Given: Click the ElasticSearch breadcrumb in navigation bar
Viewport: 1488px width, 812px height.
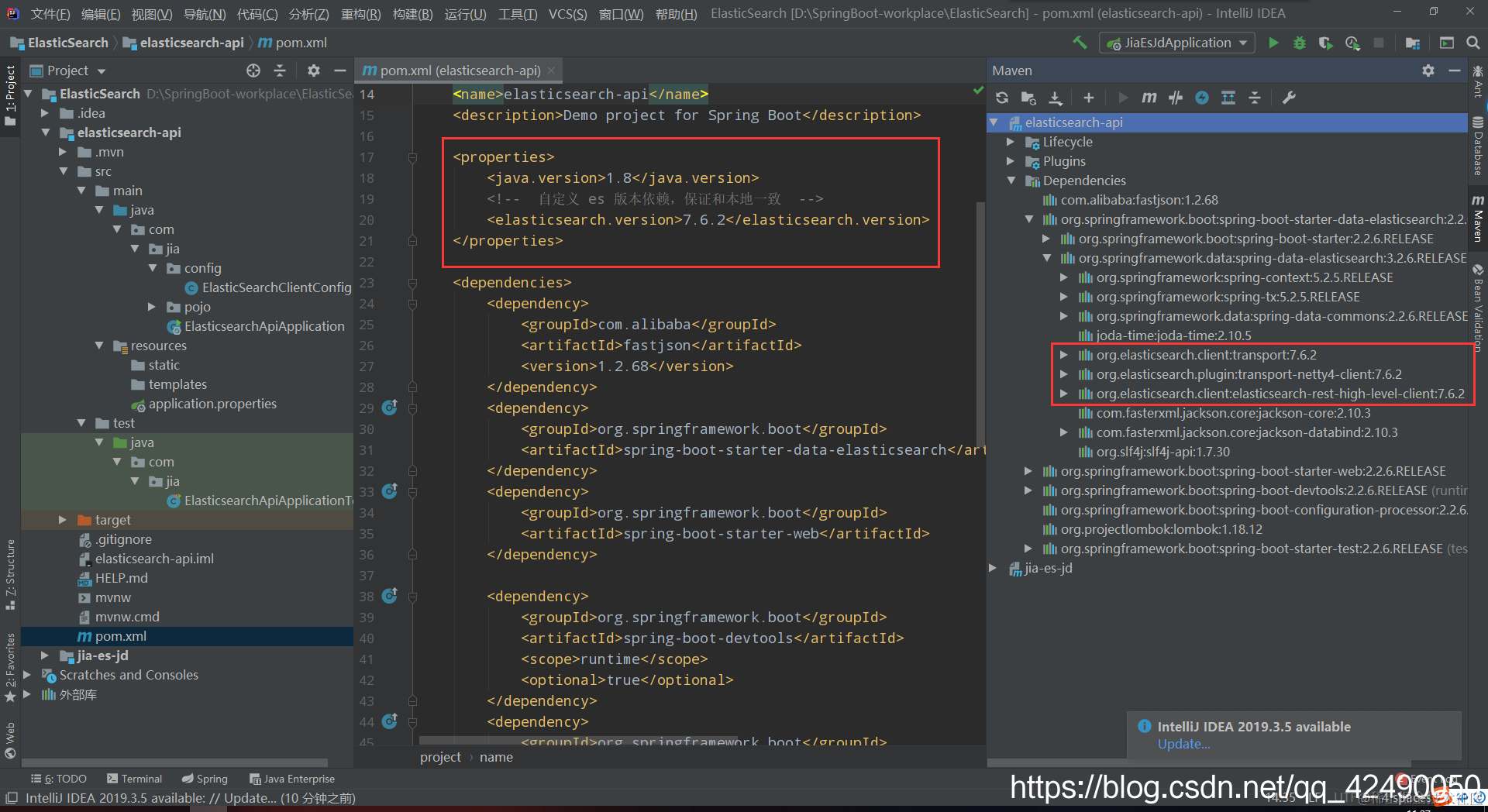Looking at the screenshot, I should (x=59, y=43).
